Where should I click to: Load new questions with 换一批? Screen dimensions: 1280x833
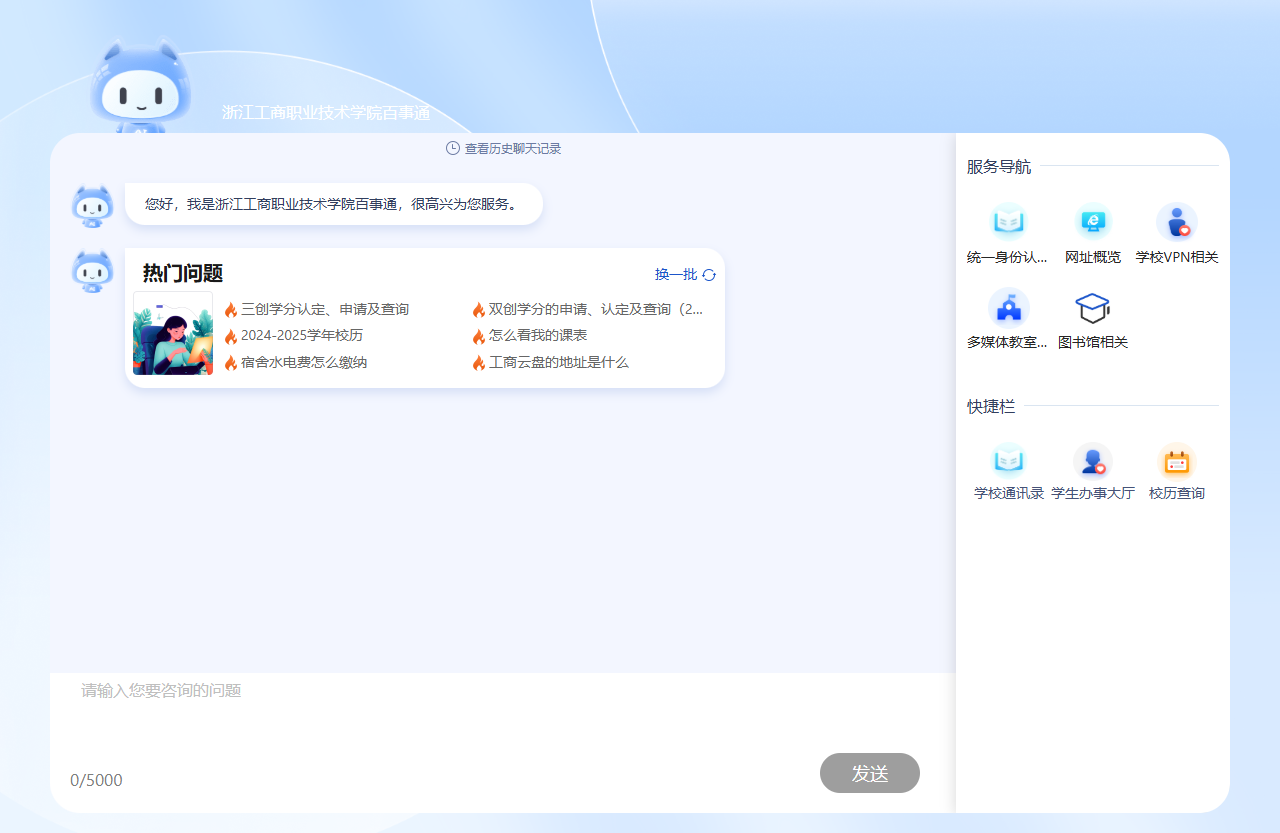point(676,275)
